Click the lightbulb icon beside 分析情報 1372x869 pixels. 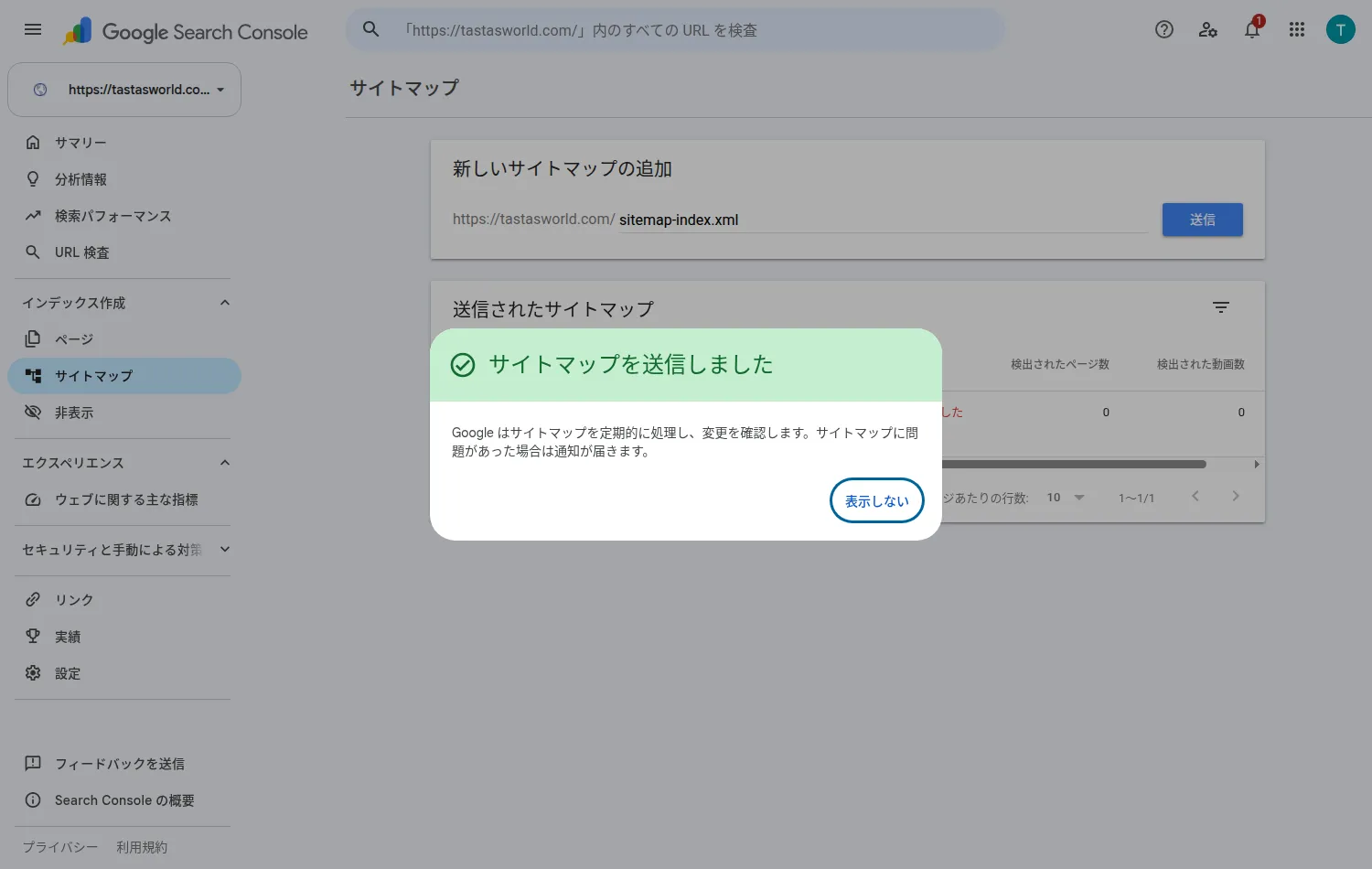point(33,178)
